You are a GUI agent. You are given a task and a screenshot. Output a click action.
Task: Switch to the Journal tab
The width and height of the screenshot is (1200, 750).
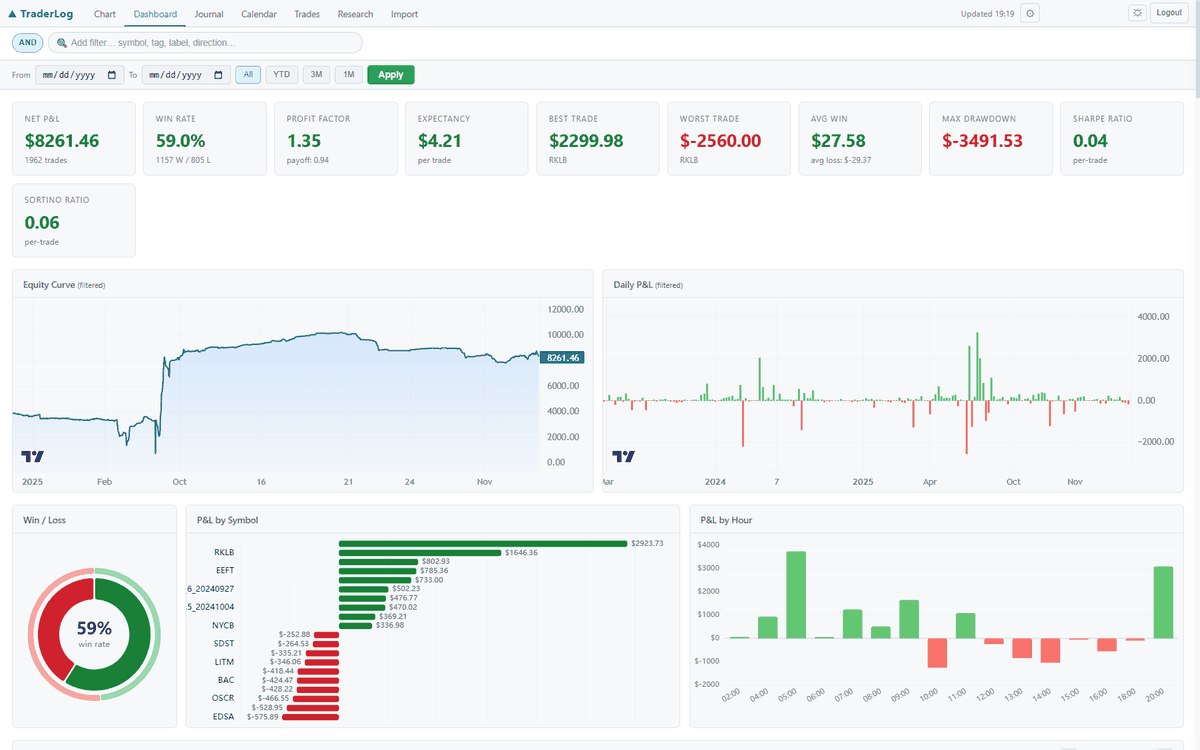click(208, 14)
